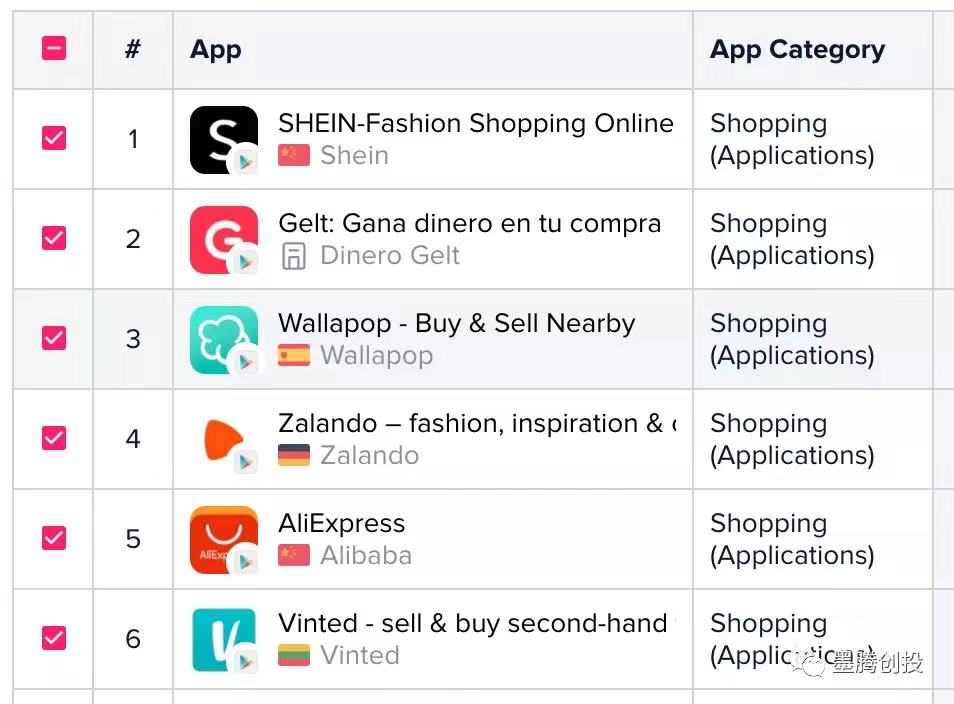Uncheck the AliExpress row checkbox
Screen dimensions: 954x704
click(52, 539)
